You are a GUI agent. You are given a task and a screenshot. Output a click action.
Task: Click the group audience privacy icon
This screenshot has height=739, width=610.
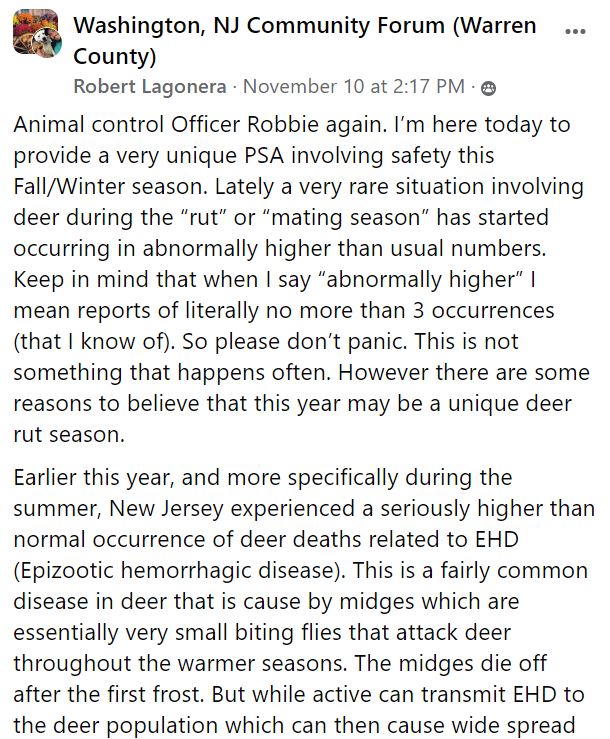coord(487,88)
